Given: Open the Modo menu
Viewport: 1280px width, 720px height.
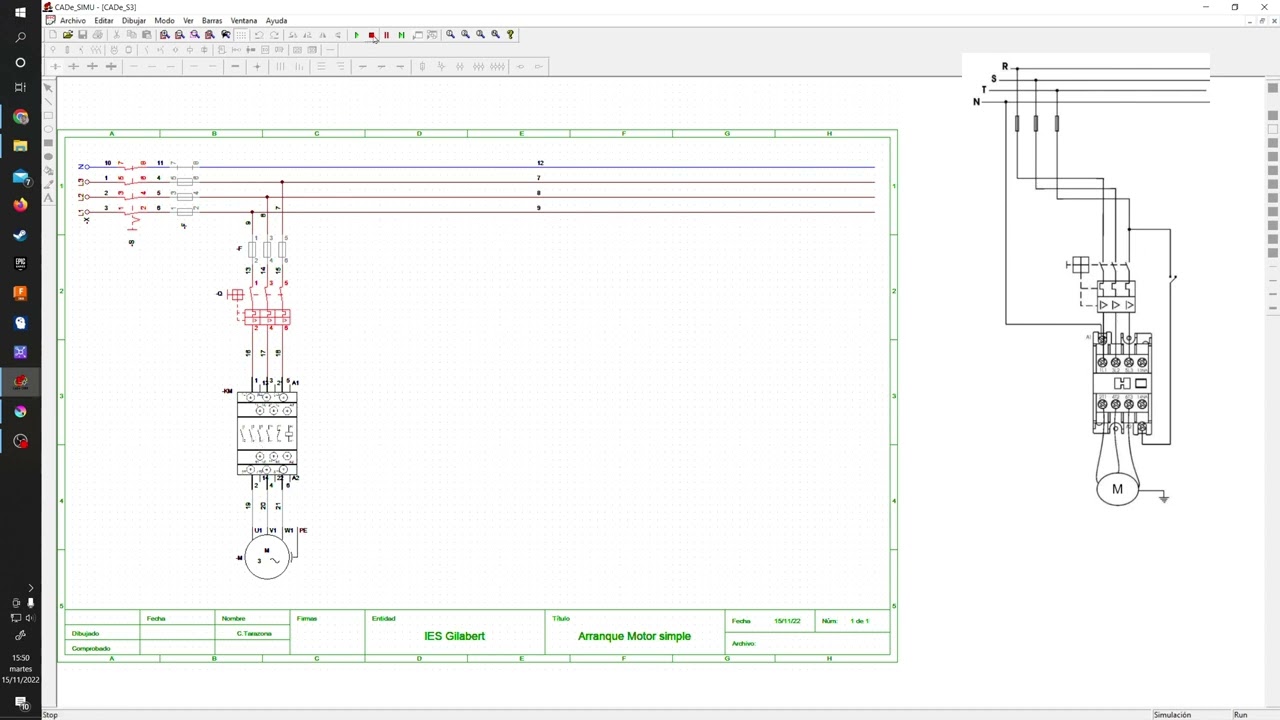Looking at the screenshot, I should point(164,20).
